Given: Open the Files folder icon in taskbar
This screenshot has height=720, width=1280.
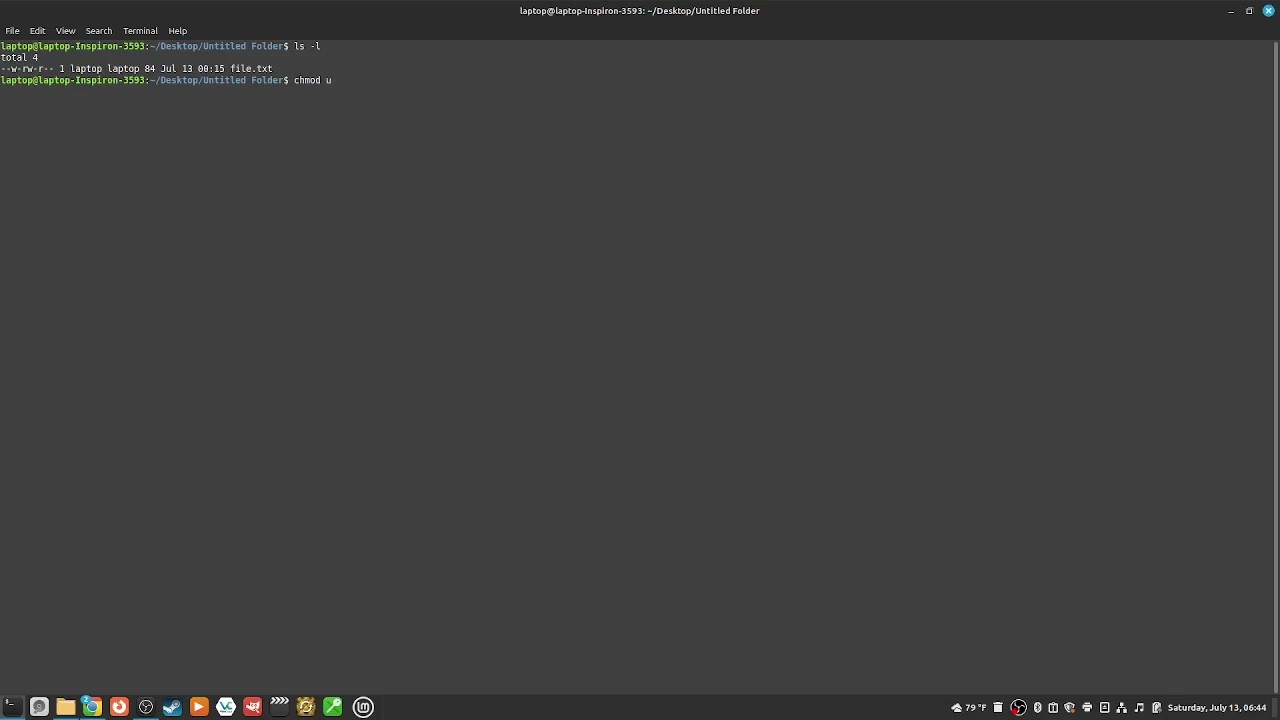Looking at the screenshot, I should pos(66,707).
